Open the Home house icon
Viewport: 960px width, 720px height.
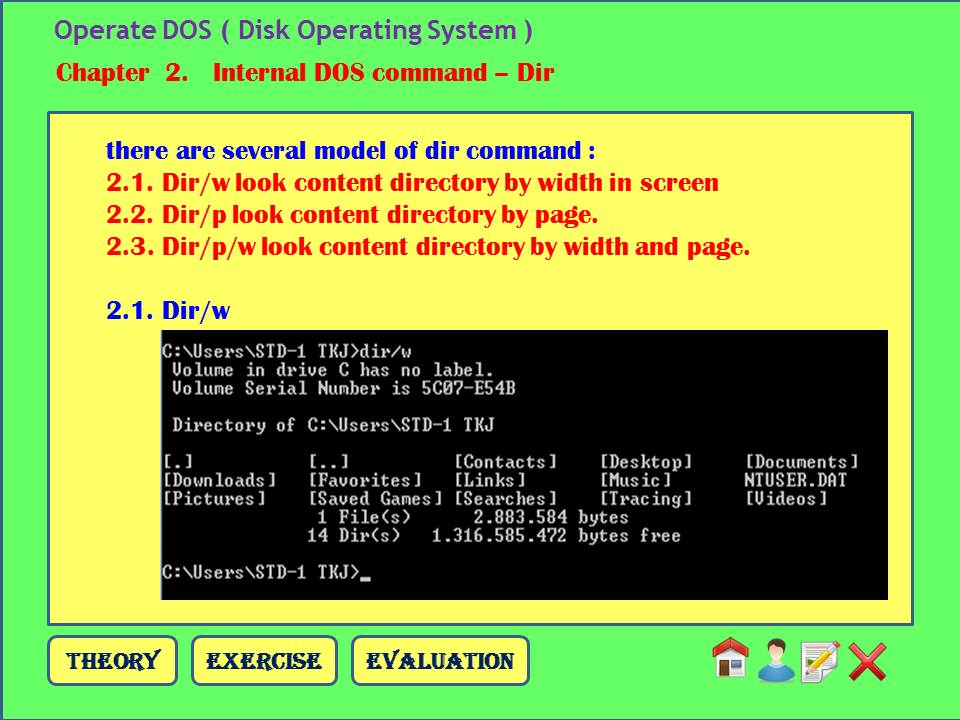click(x=730, y=658)
